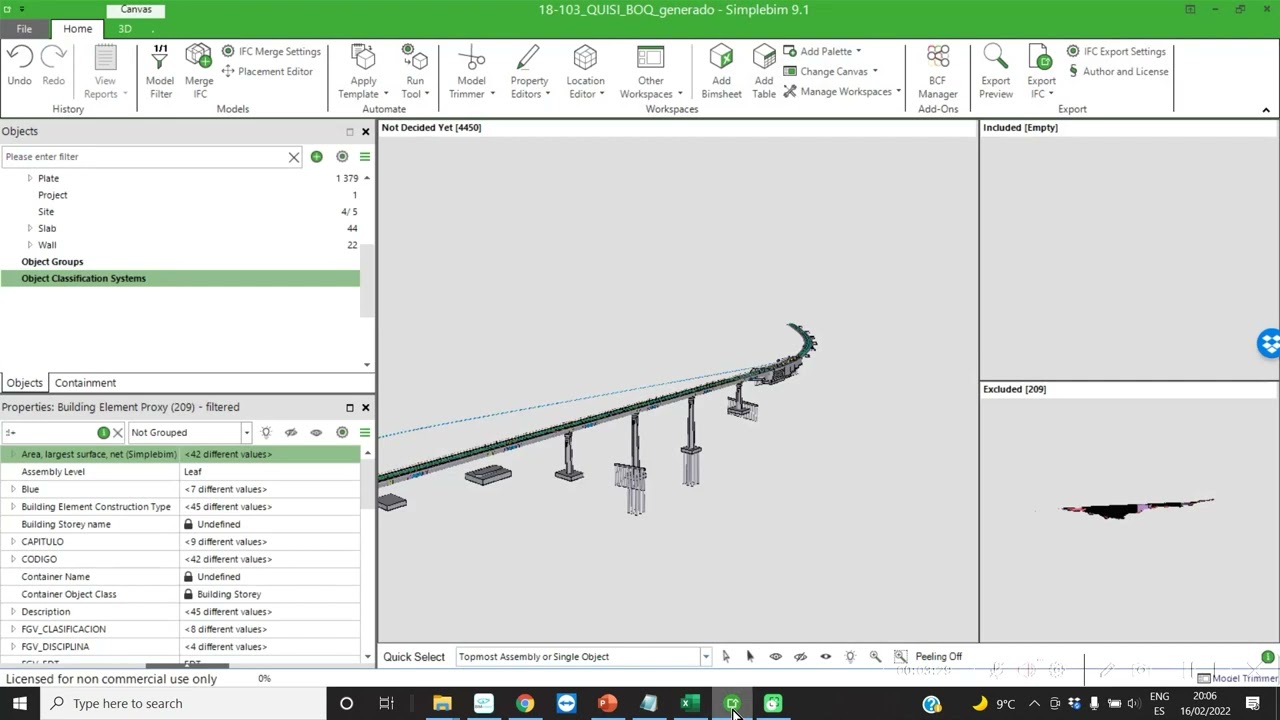This screenshot has width=1280, height=720.
Task: Click the canvas magnifier zoom icon
Action: pos(875,657)
